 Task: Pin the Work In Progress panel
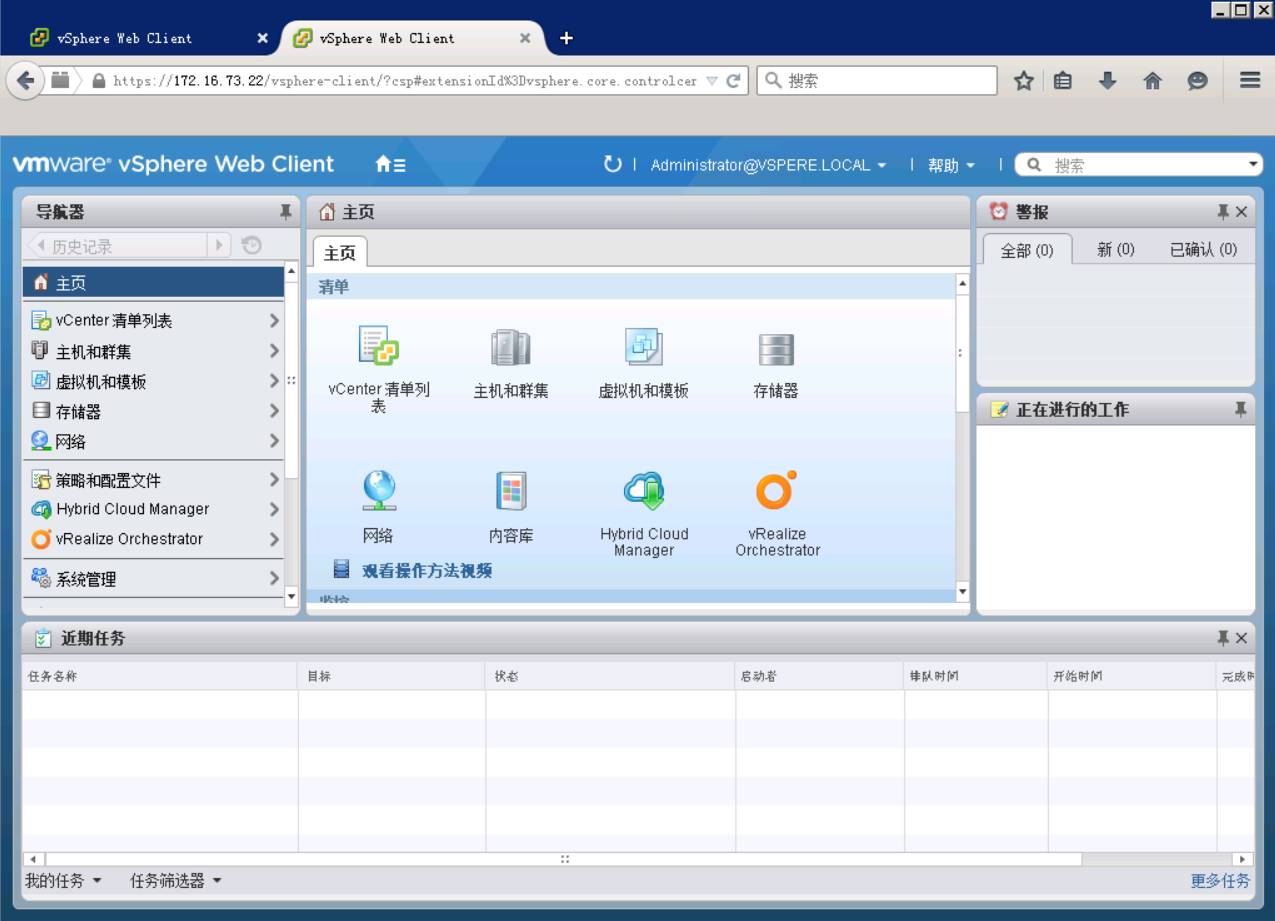pyautogui.click(x=1241, y=410)
